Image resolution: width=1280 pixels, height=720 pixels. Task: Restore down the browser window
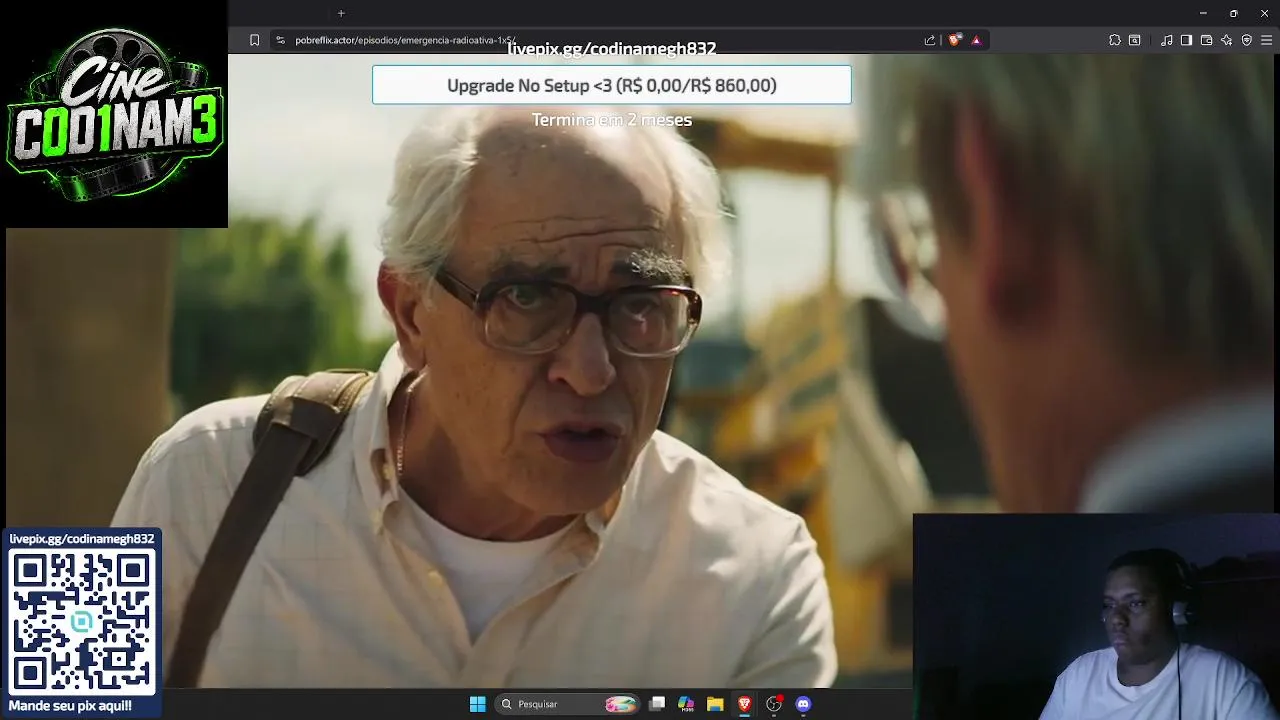point(1234,13)
